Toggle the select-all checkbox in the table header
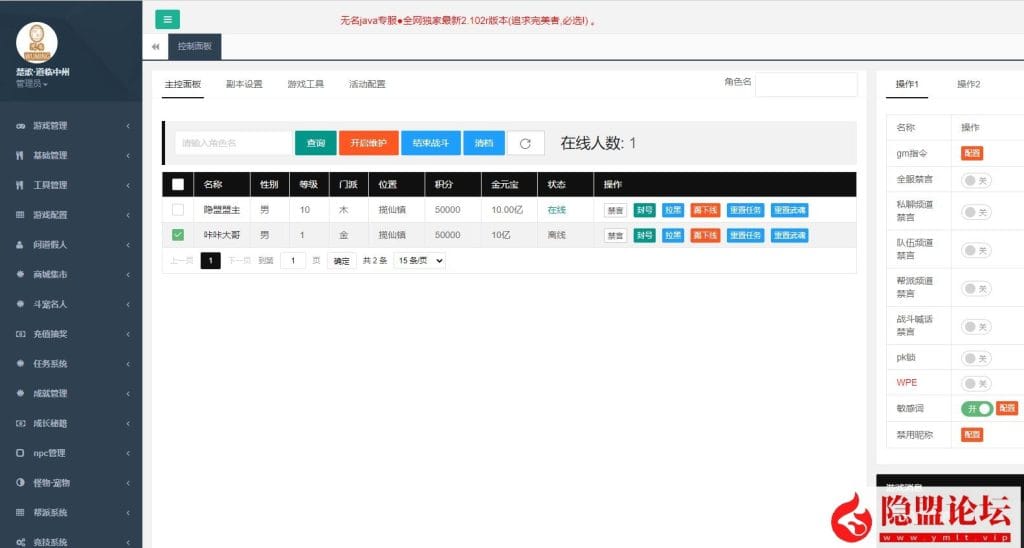The height and width of the screenshot is (548, 1024). point(178,184)
